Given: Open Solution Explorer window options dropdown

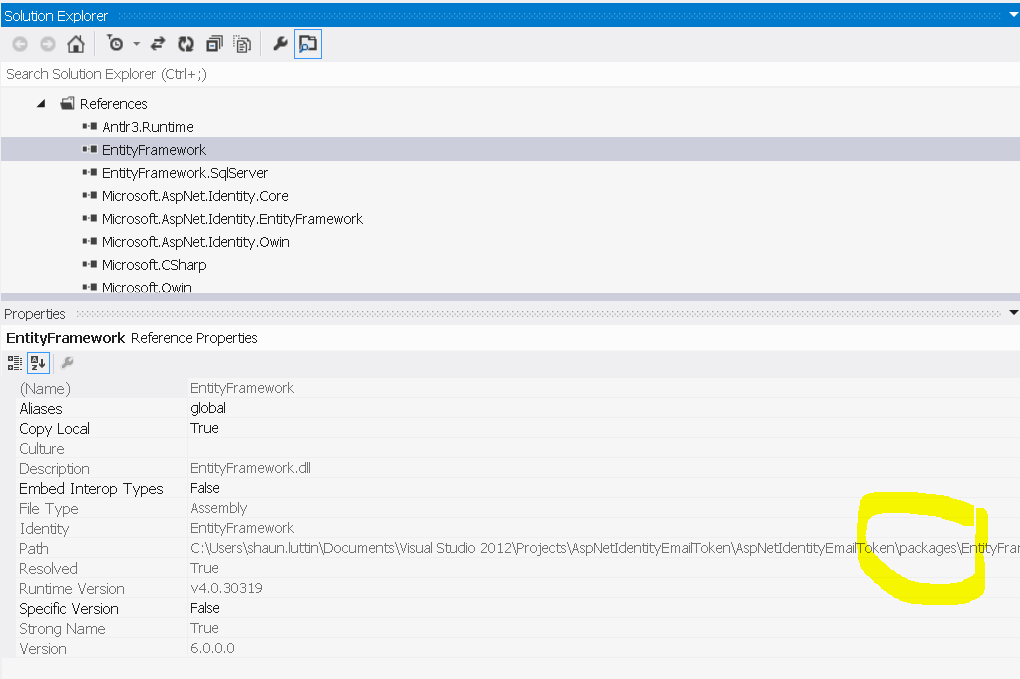Looking at the screenshot, I should click(1013, 14).
